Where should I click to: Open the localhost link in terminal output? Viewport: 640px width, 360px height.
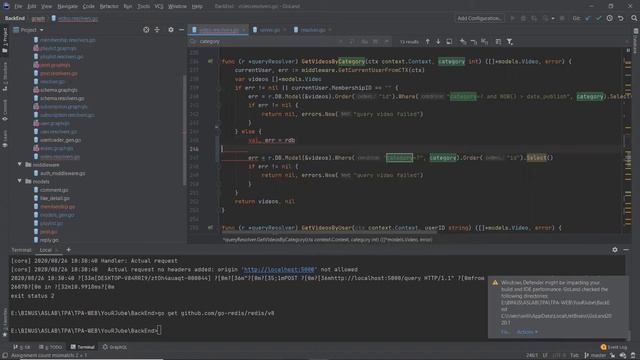point(279,269)
